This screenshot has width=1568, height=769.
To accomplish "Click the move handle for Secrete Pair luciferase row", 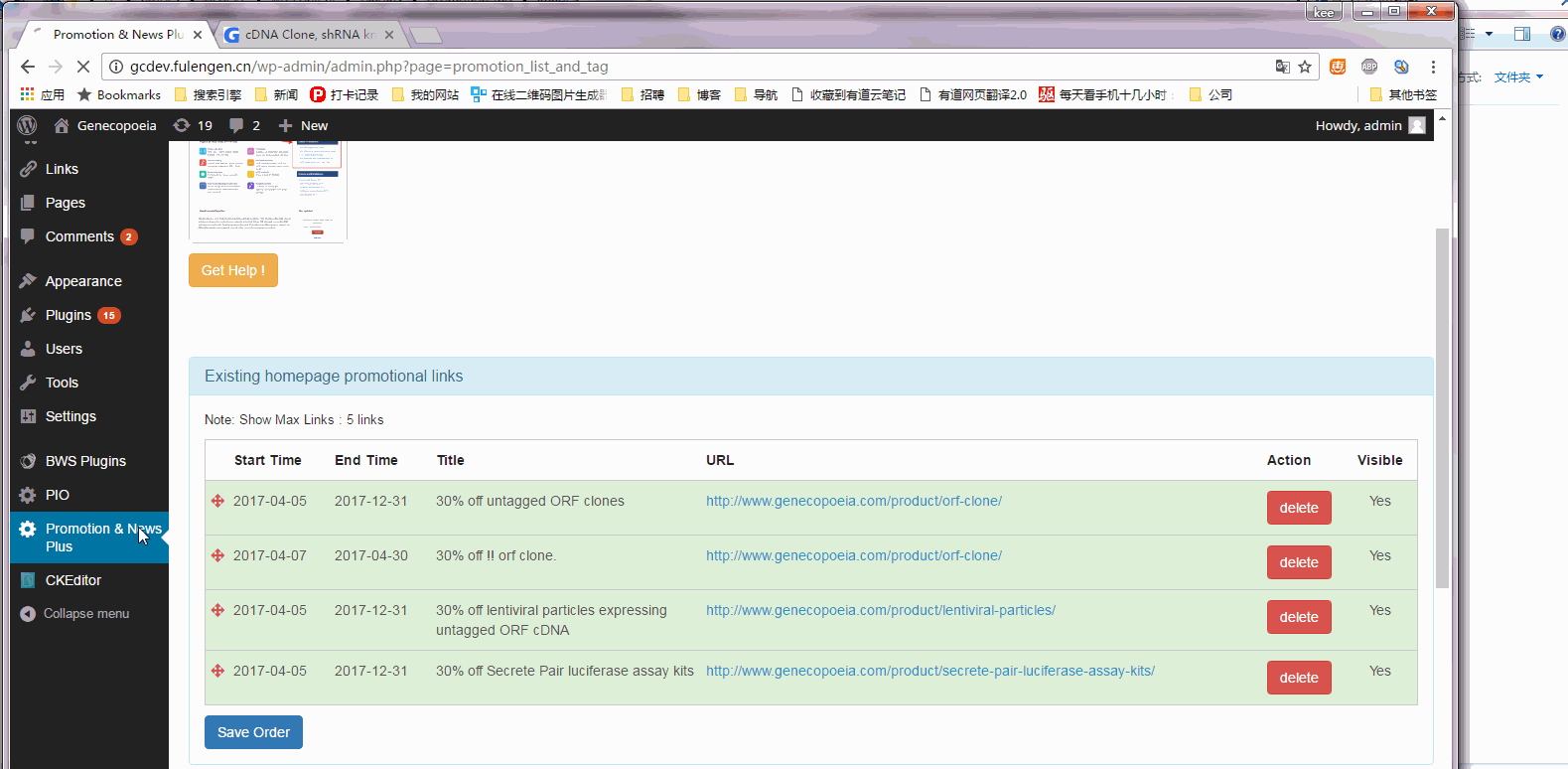I will tap(217, 671).
